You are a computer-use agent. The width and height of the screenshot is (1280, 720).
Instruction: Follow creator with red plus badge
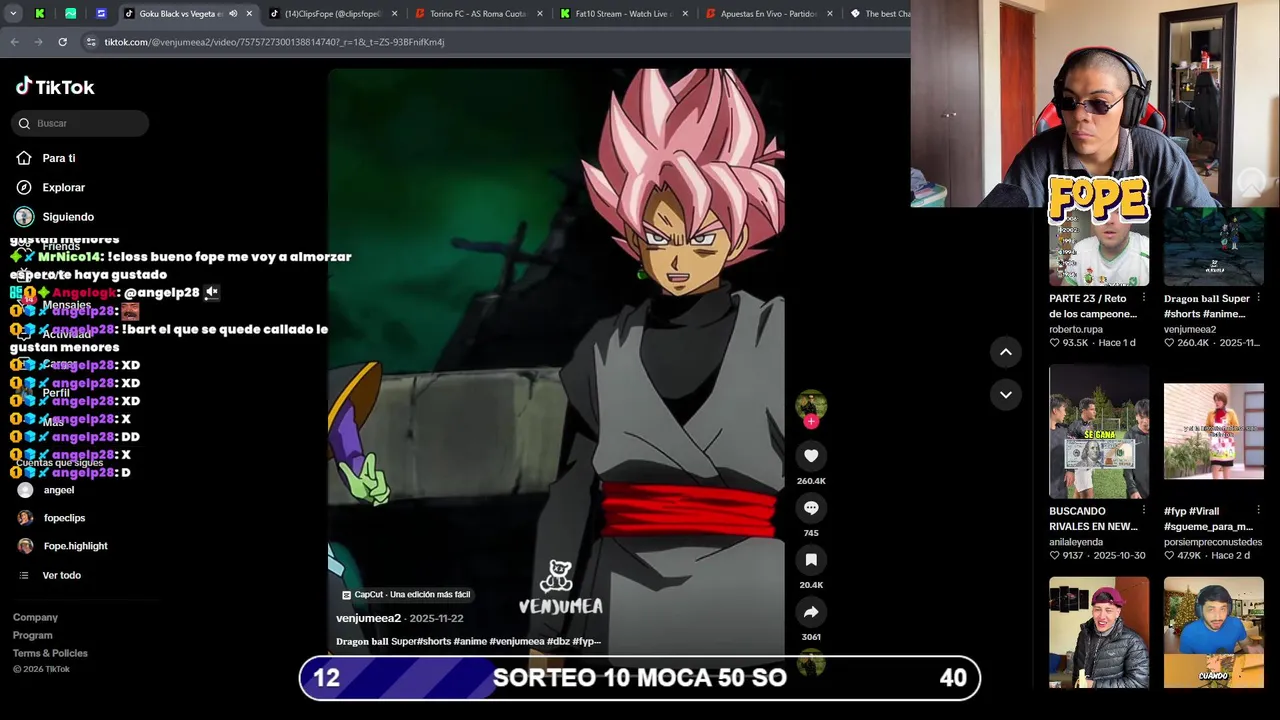(x=811, y=422)
